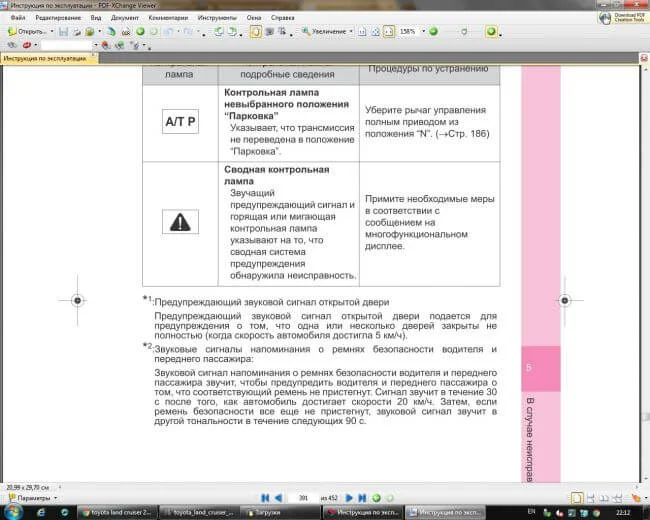This screenshot has height=520, width=650.
Task: Expand the Параметры options dropdown
Action: click(x=56, y=497)
